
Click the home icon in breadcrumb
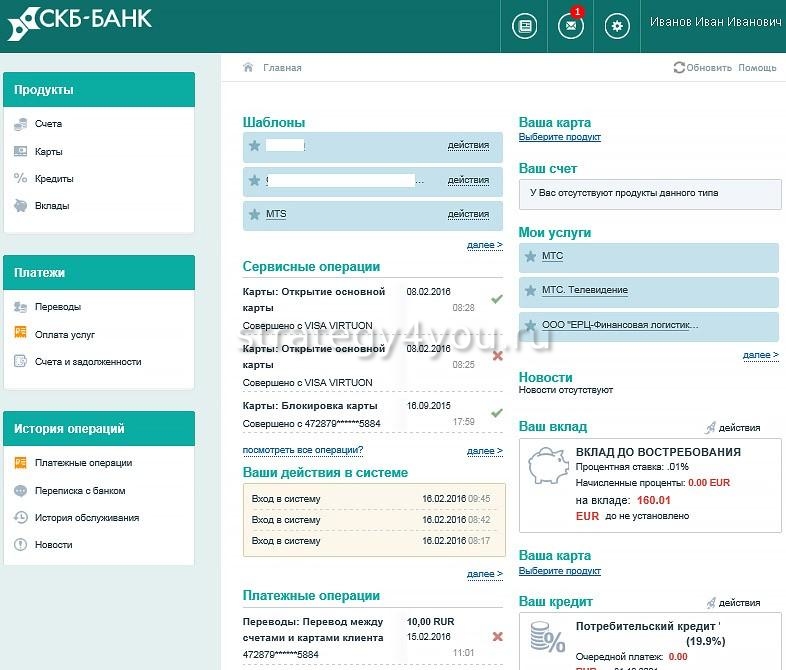tap(248, 67)
